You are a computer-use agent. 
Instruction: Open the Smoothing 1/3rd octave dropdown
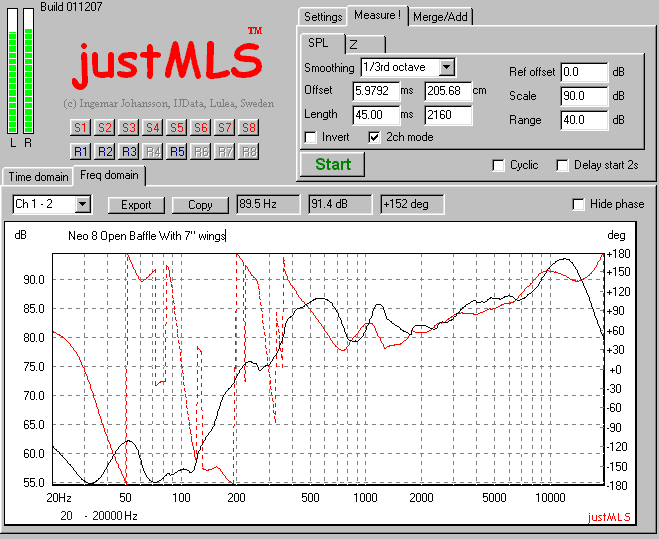point(446,67)
